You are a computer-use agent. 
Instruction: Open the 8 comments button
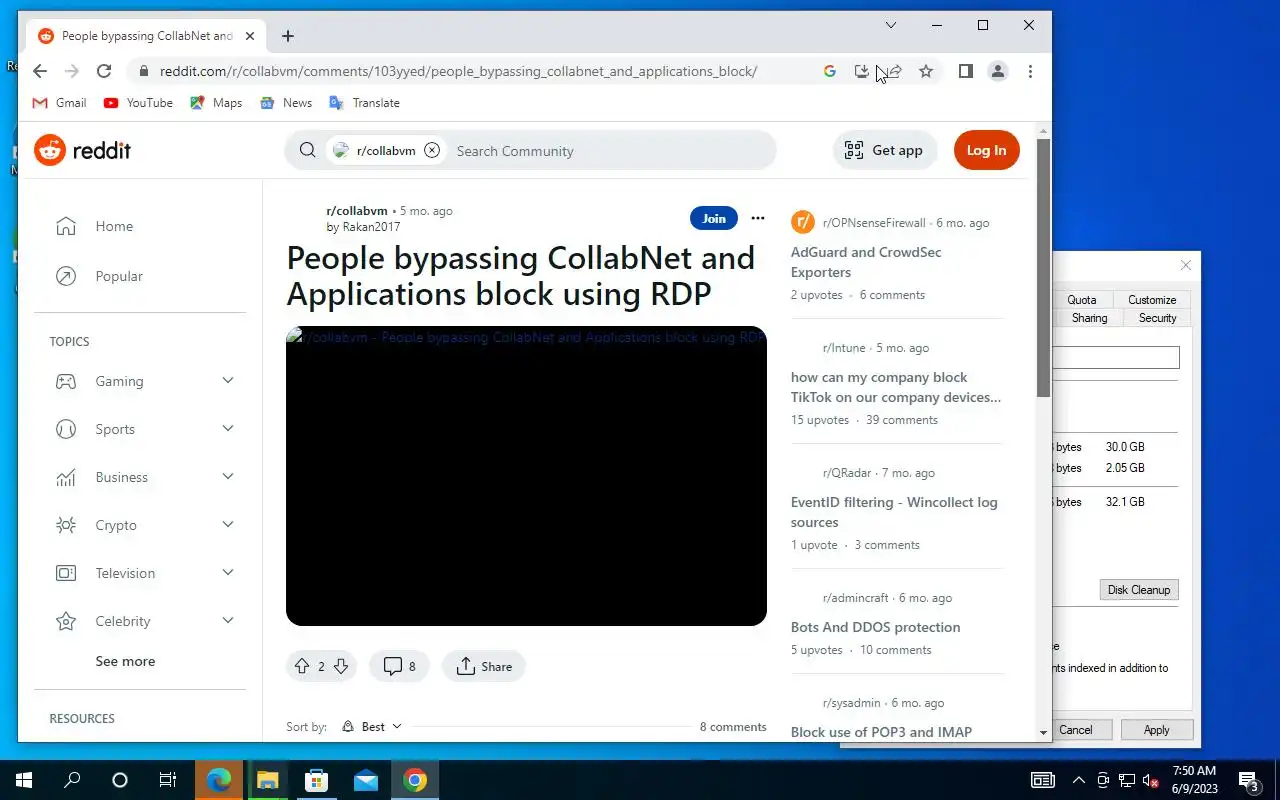click(399, 666)
